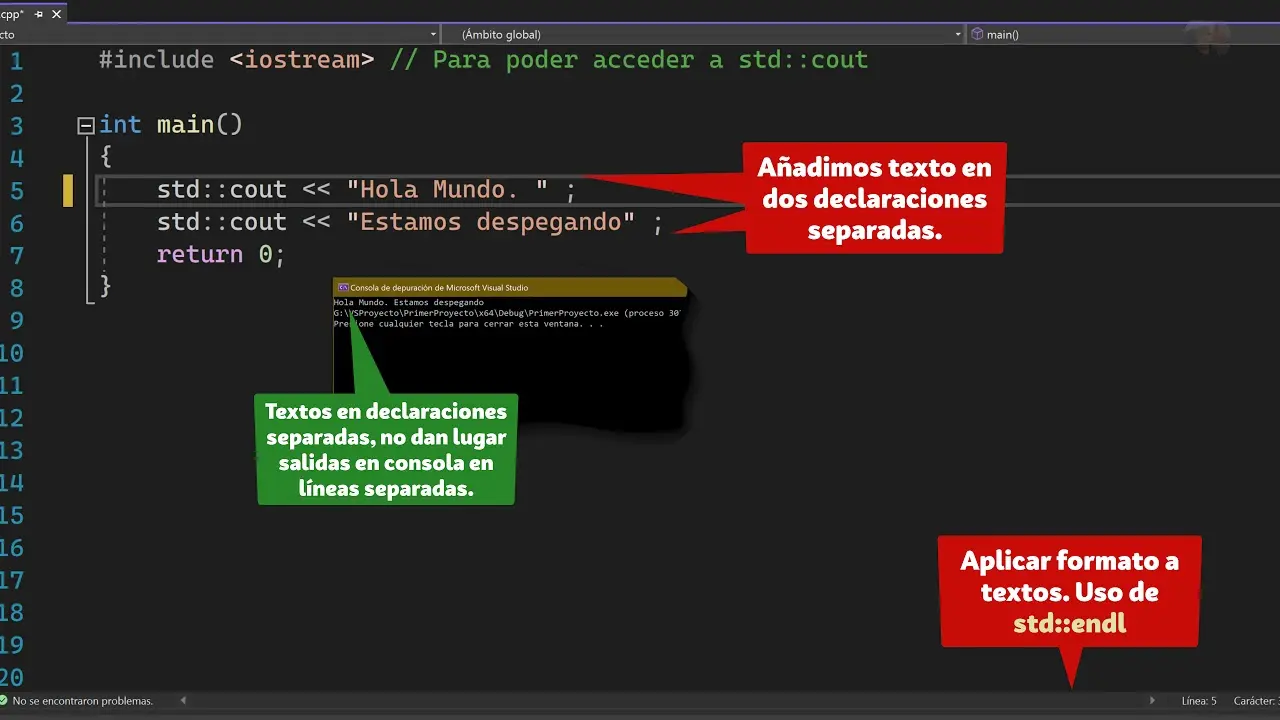Image resolution: width=1280 pixels, height=720 pixels.
Task: Click 'No se encontraron problemas' status text
Action: click(x=82, y=701)
